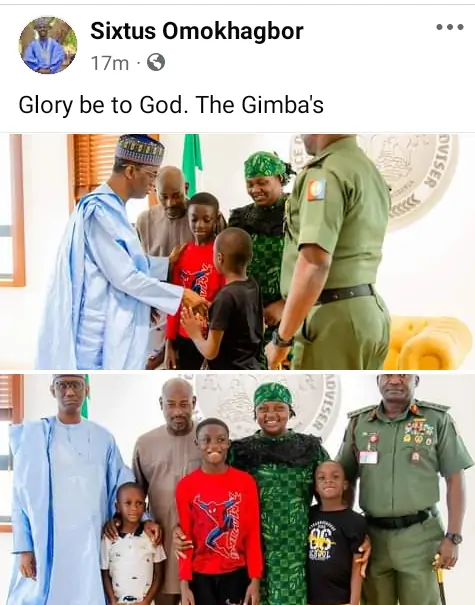Tap the green headwrap in bottom photo
This screenshot has width=475, height=605.
273,394
